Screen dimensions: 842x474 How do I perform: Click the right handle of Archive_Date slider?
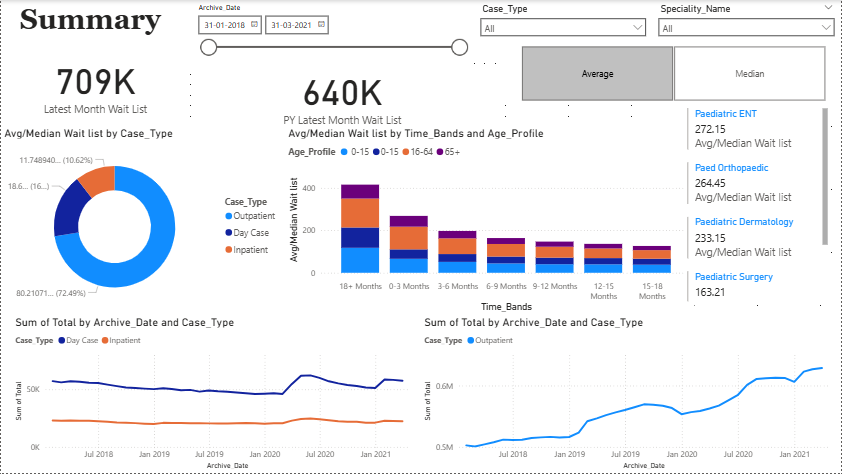tap(459, 47)
